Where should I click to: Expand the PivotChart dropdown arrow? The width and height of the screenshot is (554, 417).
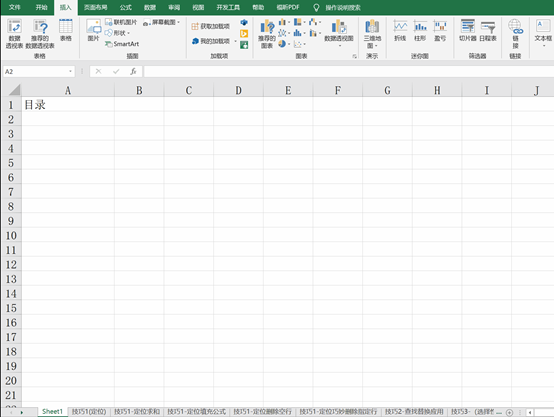[x=340, y=46]
